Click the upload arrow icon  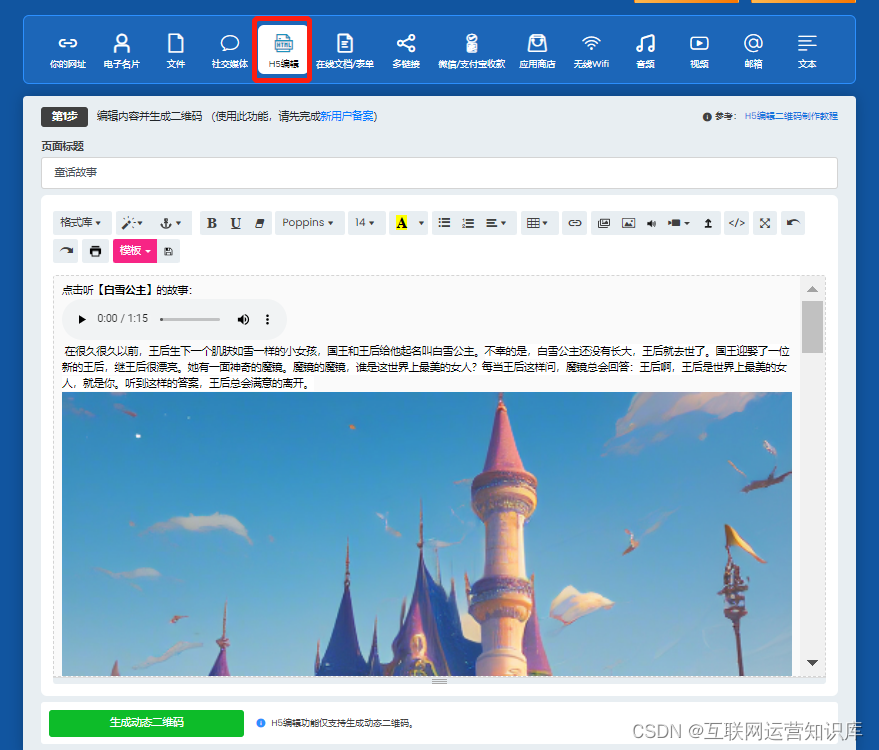(708, 223)
